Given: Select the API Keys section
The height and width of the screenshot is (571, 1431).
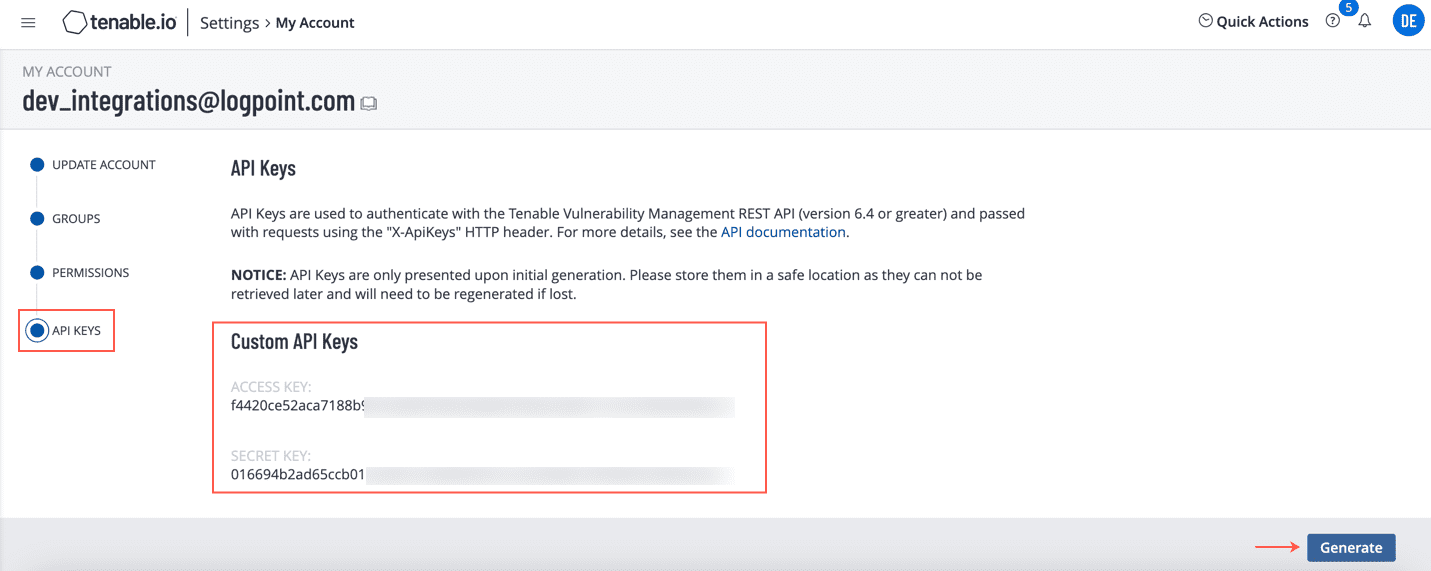Looking at the screenshot, I should [x=76, y=330].
